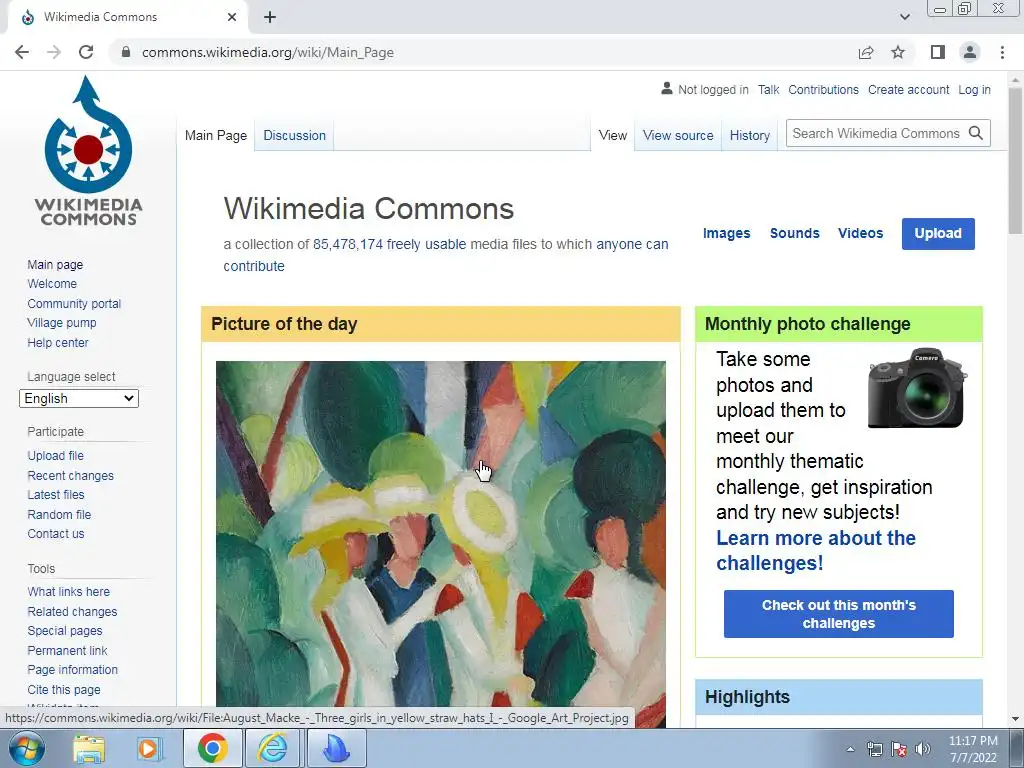
Task: Click the browser back arrow
Action: tap(22, 52)
